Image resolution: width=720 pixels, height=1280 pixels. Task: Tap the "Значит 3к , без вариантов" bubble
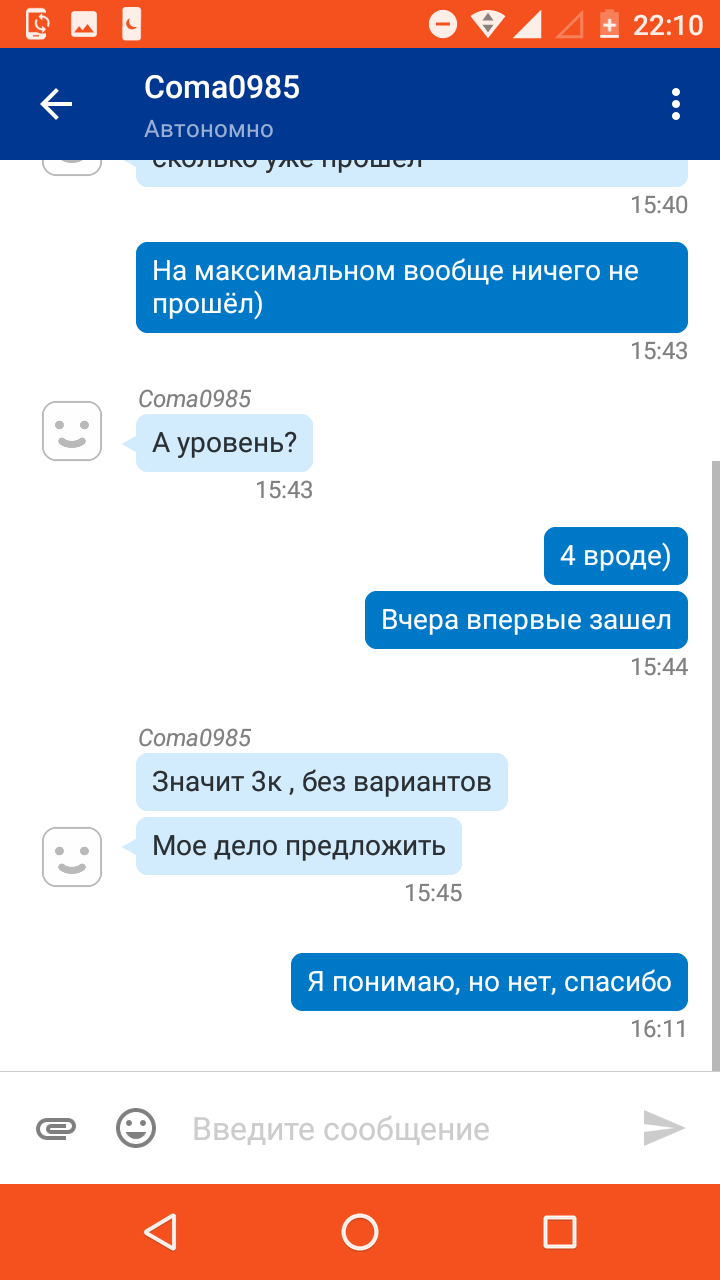322,782
